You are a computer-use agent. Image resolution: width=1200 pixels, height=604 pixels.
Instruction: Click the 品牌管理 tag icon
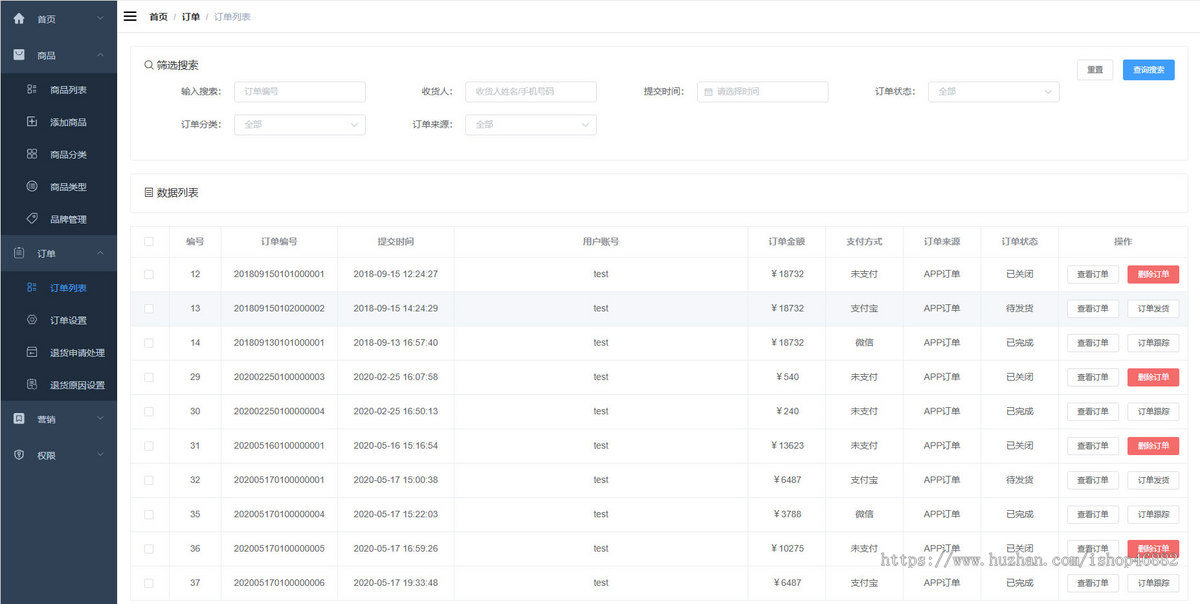tap(32, 218)
